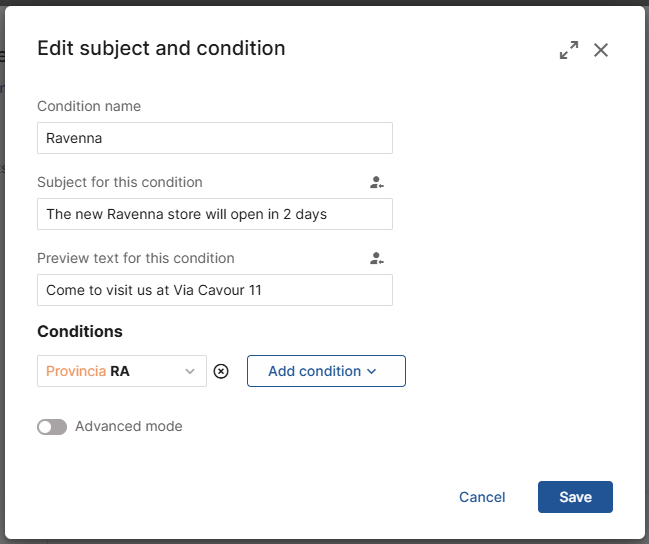
Task: Click the 'Subject for this condition' label
Action: [x=120, y=183]
